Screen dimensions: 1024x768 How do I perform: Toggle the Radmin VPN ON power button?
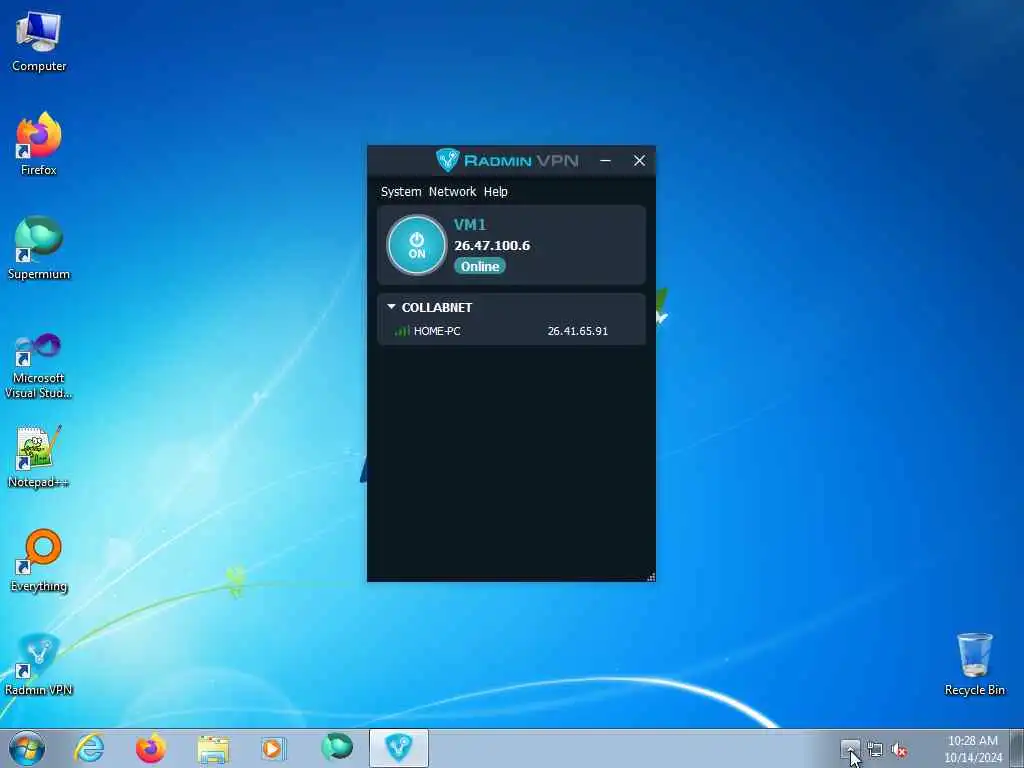click(417, 245)
